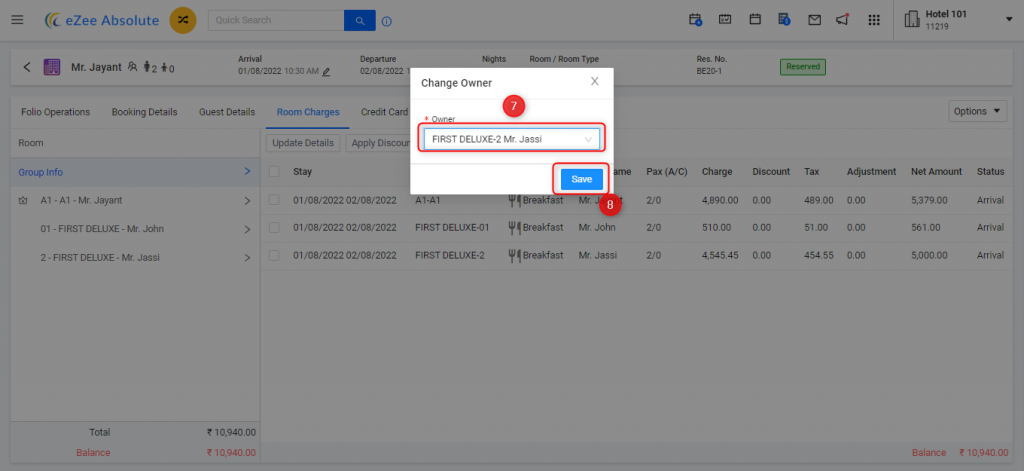The height and width of the screenshot is (471, 1024).
Task: Open the megaphone announcements icon
Action: [842, 20]
